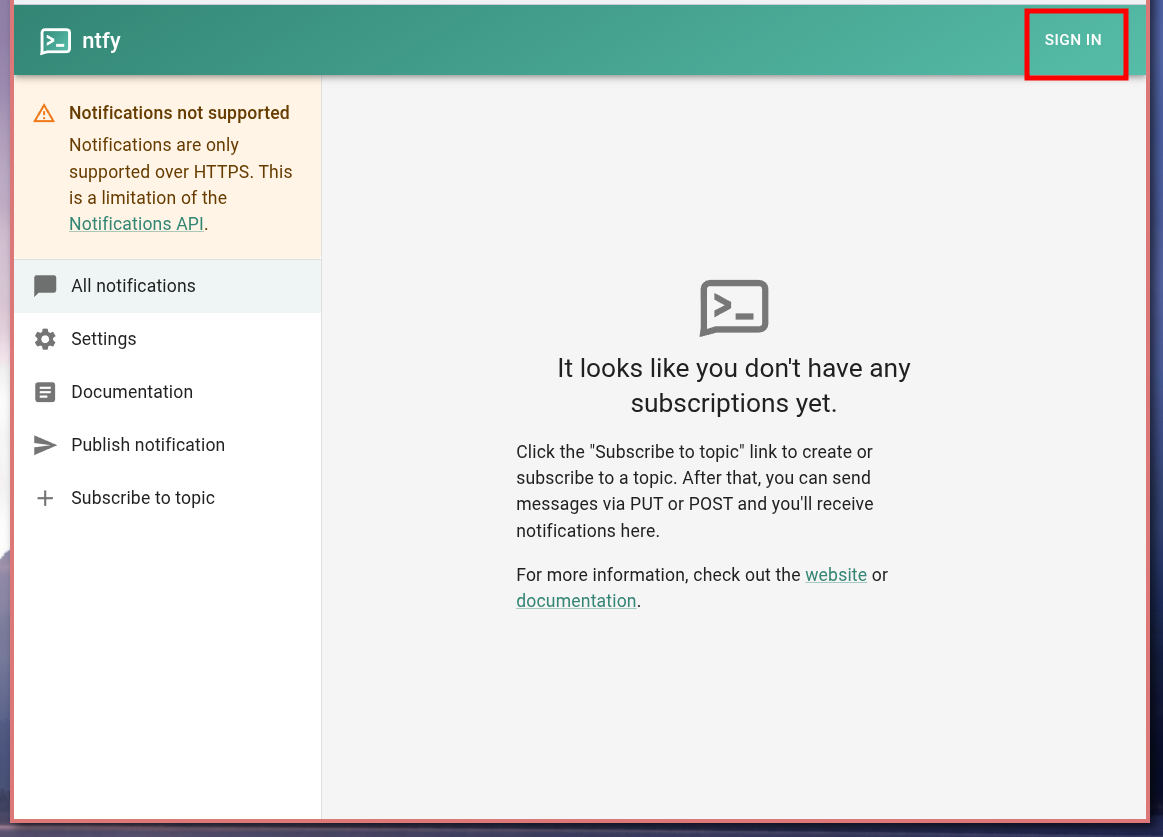Click the Documentation page icon in sidebar

[45, 392]
